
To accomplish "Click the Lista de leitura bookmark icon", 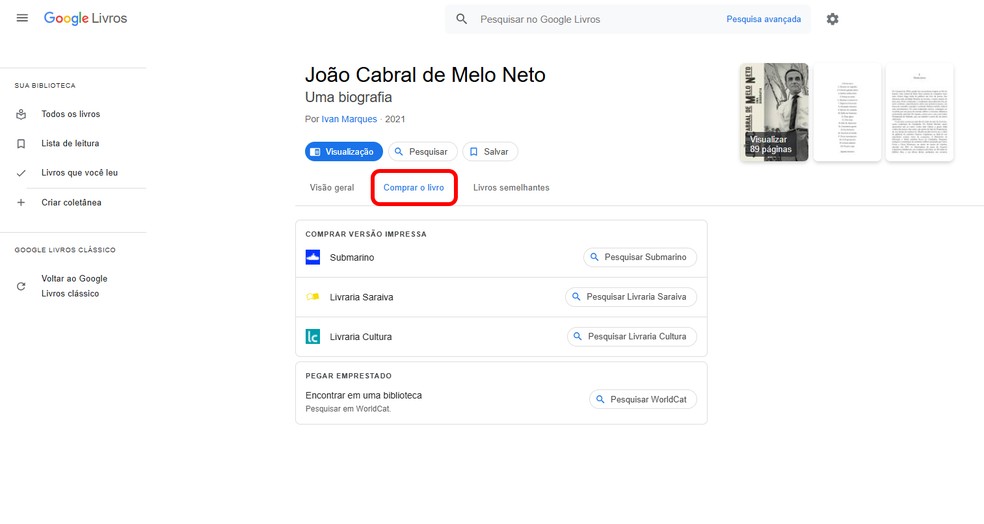I will [21, 144].
